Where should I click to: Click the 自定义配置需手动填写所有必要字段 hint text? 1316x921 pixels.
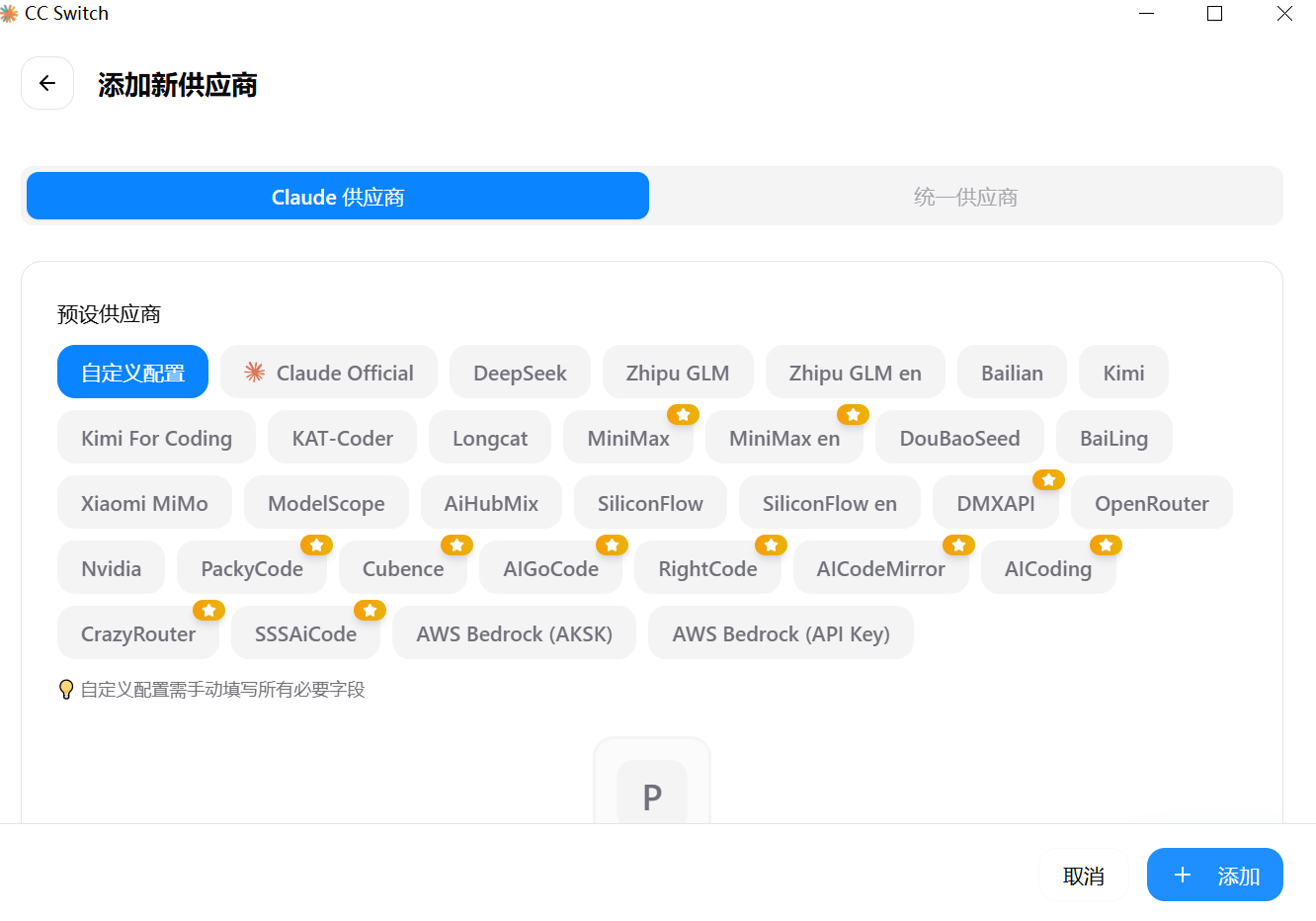tap(223, 690)
